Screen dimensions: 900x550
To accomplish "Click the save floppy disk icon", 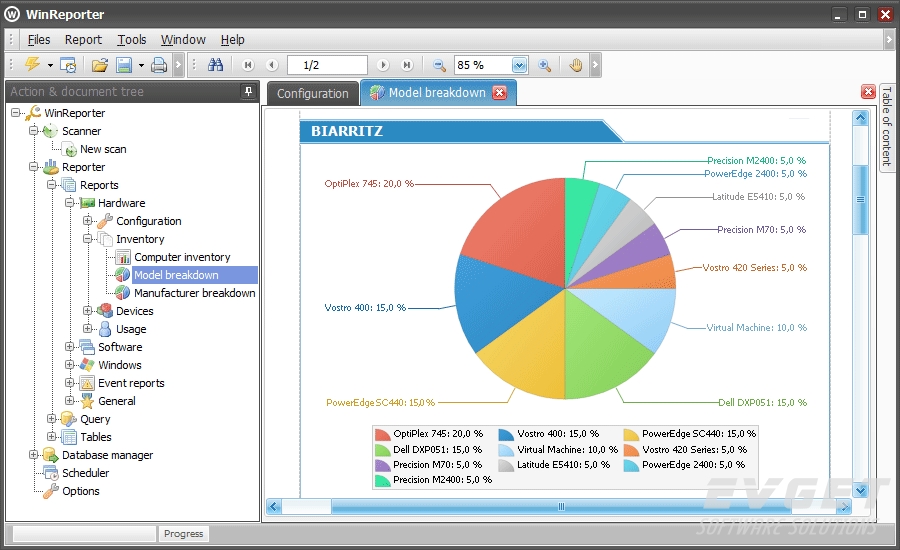I will (x=124, y=65).
